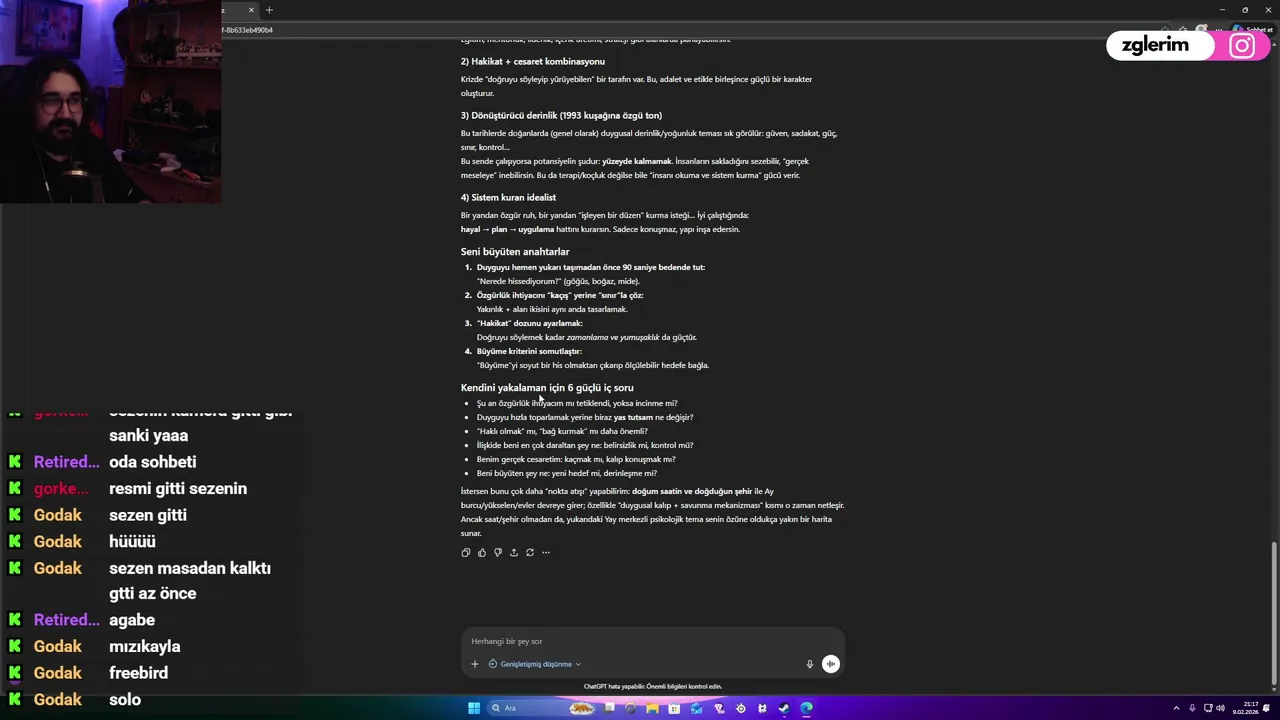Click list item 'Duyguyu hemen yukarı taşımadan önce 90 saniye'
The width and height of the screenshot is (1280, 720).
(591, 267)
